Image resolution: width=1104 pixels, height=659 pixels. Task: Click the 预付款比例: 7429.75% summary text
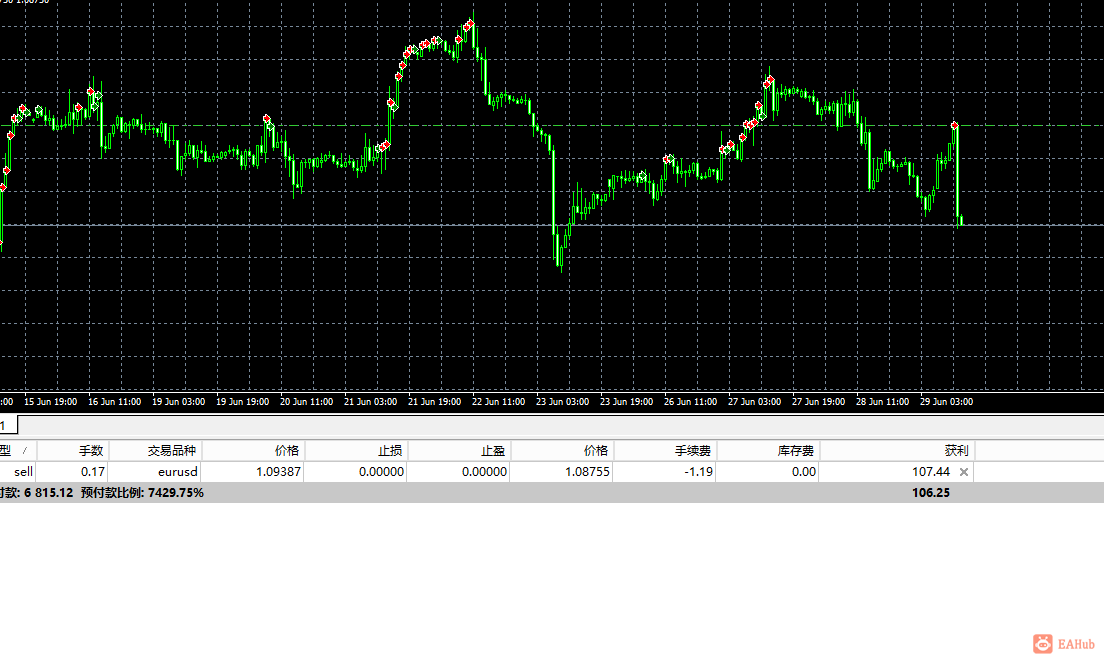(142, 493)
